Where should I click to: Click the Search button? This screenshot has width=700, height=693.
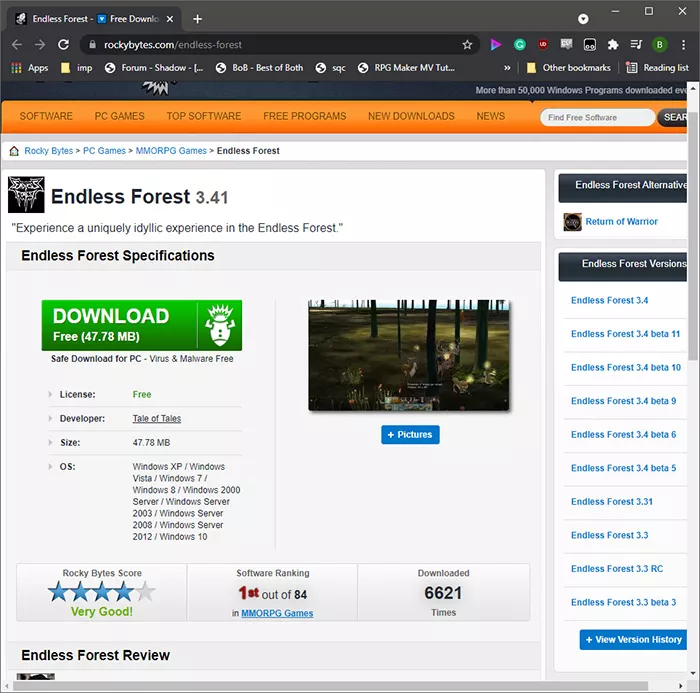pyautogui.click(x=673, y=117)
